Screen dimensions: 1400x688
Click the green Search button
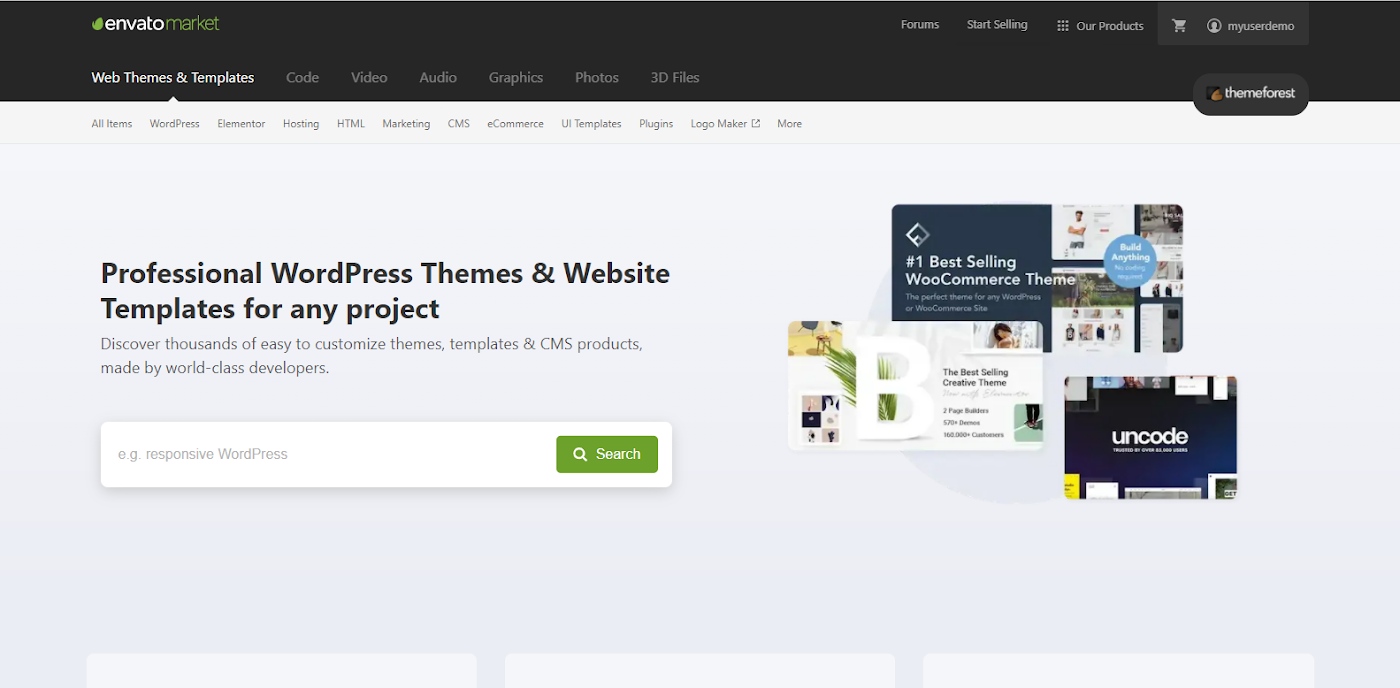point(607,454)
